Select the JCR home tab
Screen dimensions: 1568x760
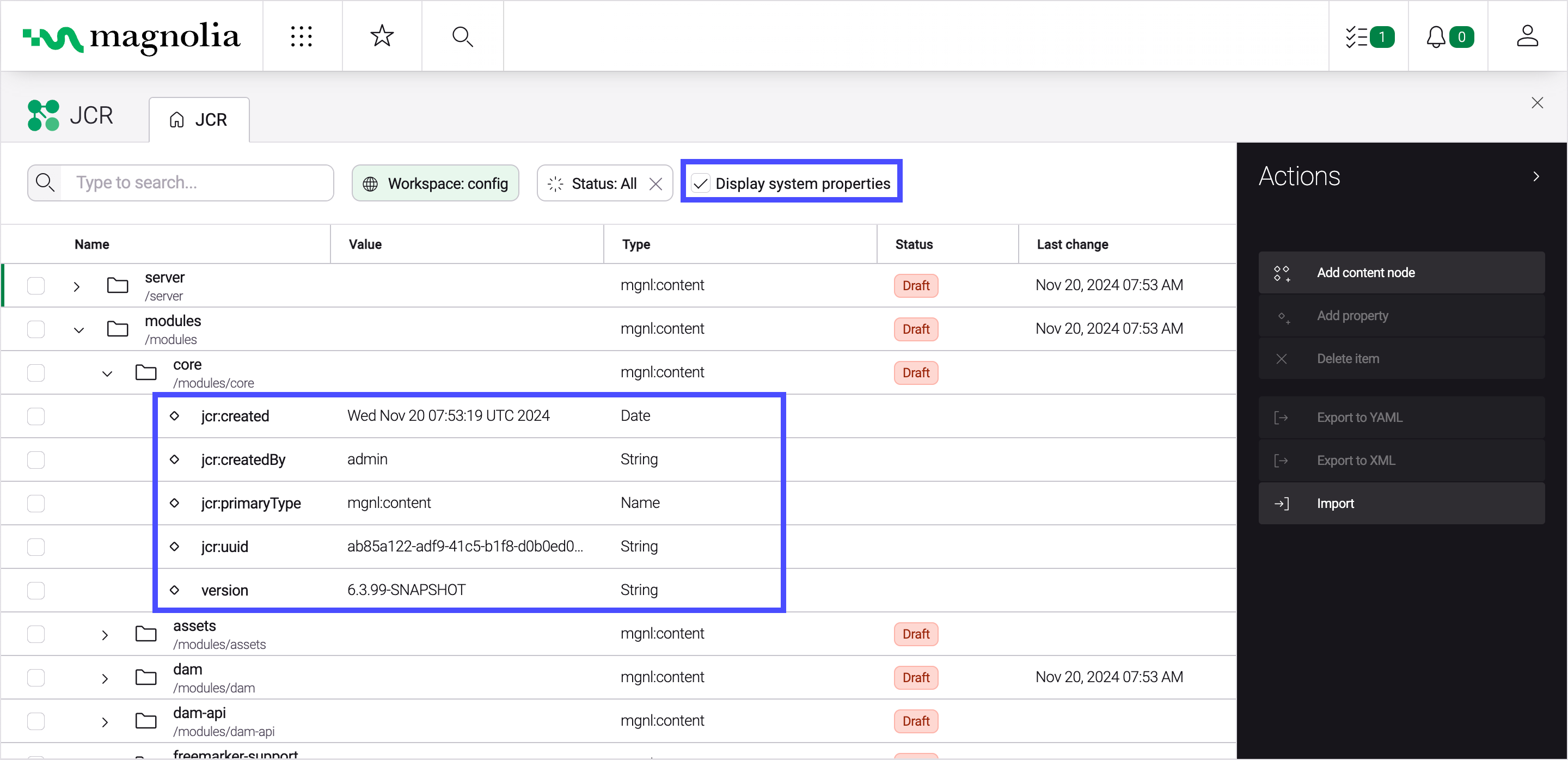coord(199,120)
